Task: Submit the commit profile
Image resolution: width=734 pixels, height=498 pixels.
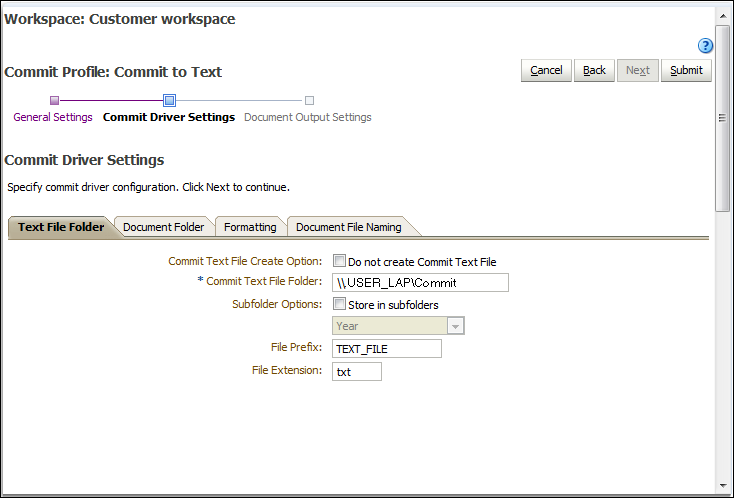Action: tap(686, 70)
